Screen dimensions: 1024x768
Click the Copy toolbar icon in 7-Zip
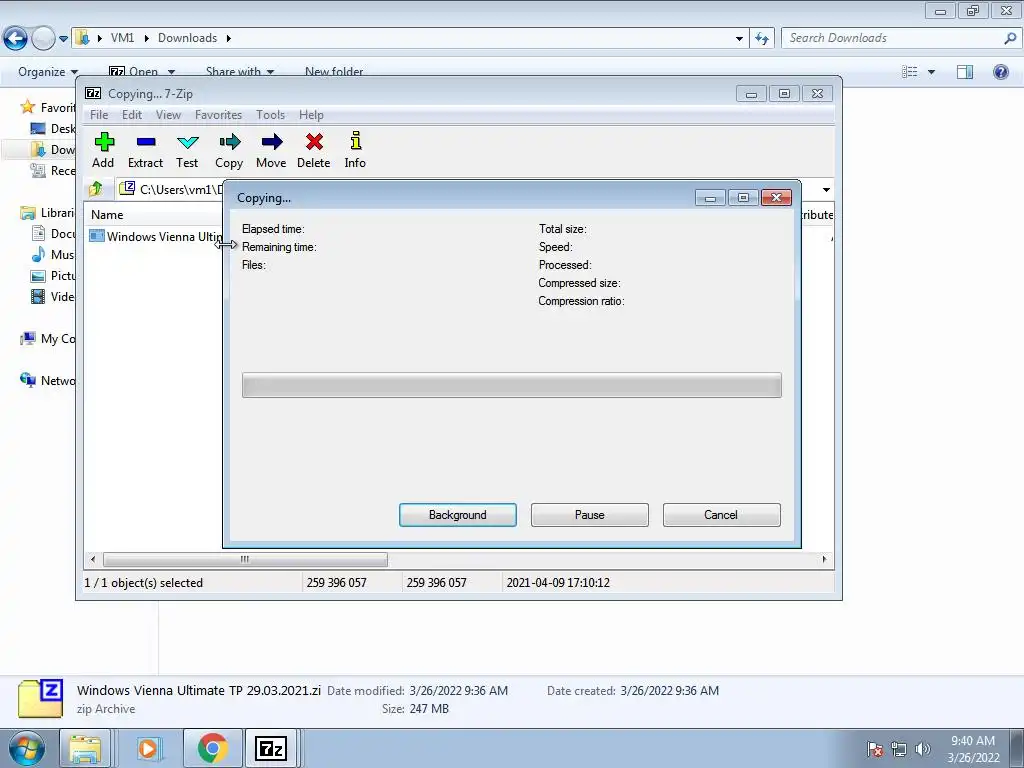[229, 150]
